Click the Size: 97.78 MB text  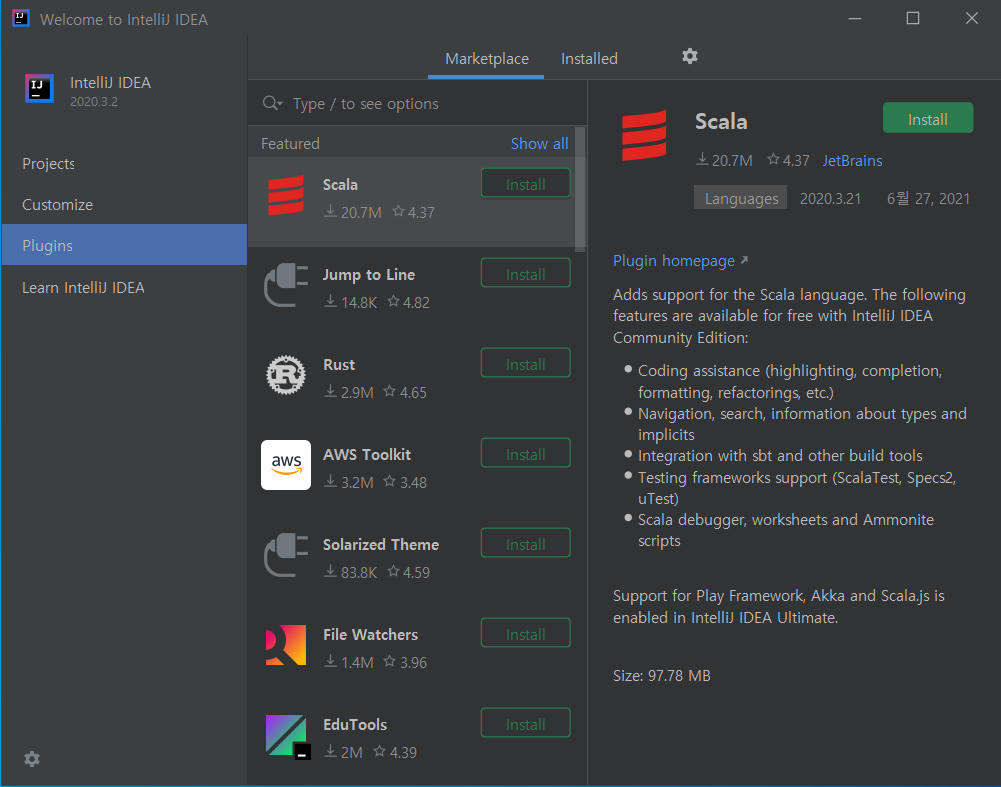661,676
